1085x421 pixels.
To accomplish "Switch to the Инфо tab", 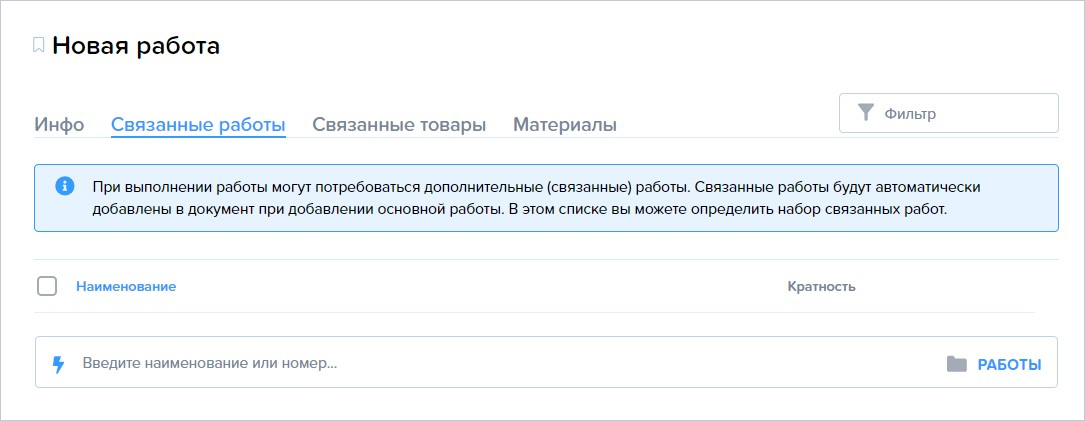I will pyautogui.click(x=60, y=125).
